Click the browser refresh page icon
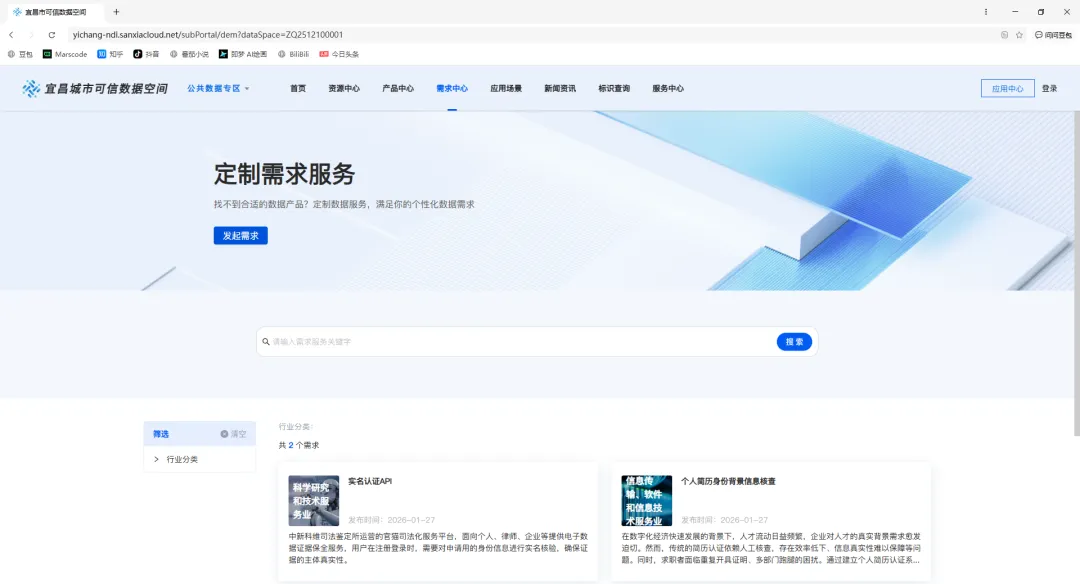1080x584 pixels. pyautogui.click(x=50, y=33)
